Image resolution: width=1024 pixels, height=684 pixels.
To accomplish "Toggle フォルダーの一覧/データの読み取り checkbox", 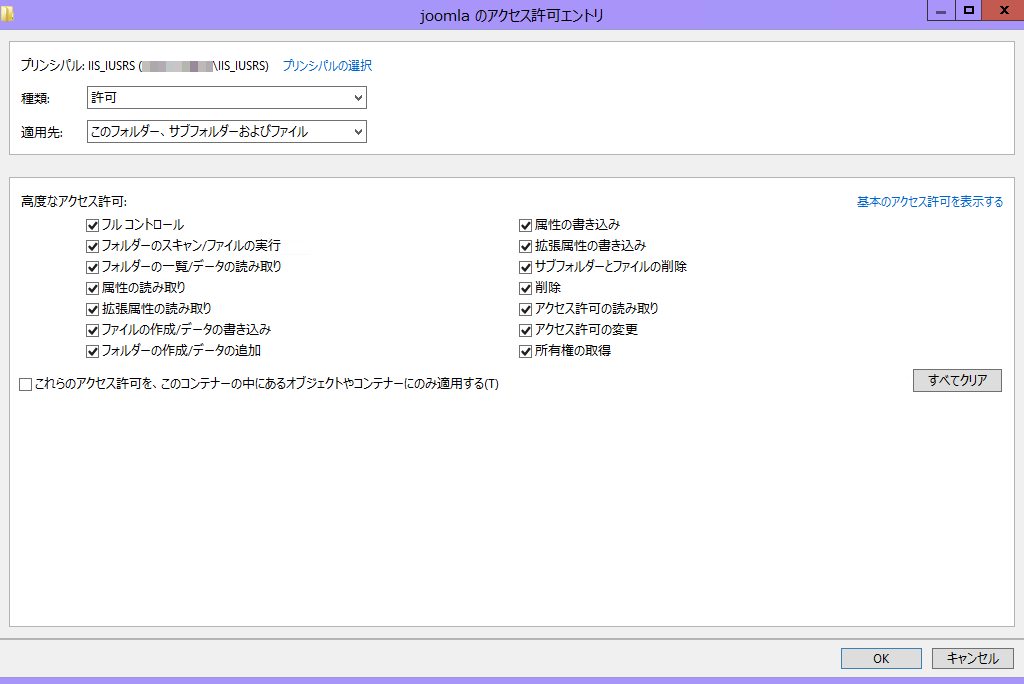I will click(x=92, y=267).
